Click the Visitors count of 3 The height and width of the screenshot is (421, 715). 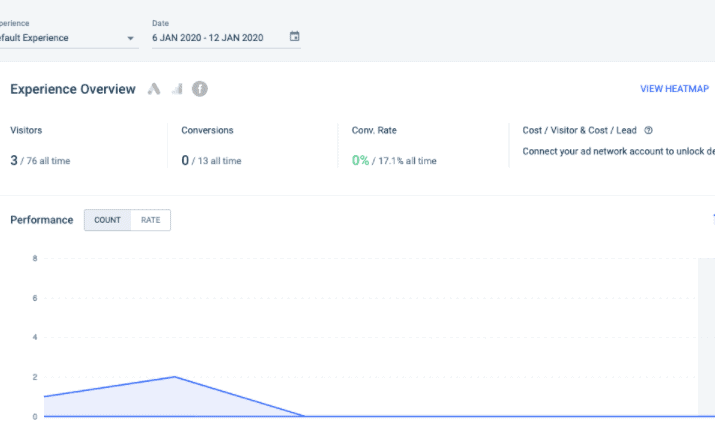pos(14,159)
